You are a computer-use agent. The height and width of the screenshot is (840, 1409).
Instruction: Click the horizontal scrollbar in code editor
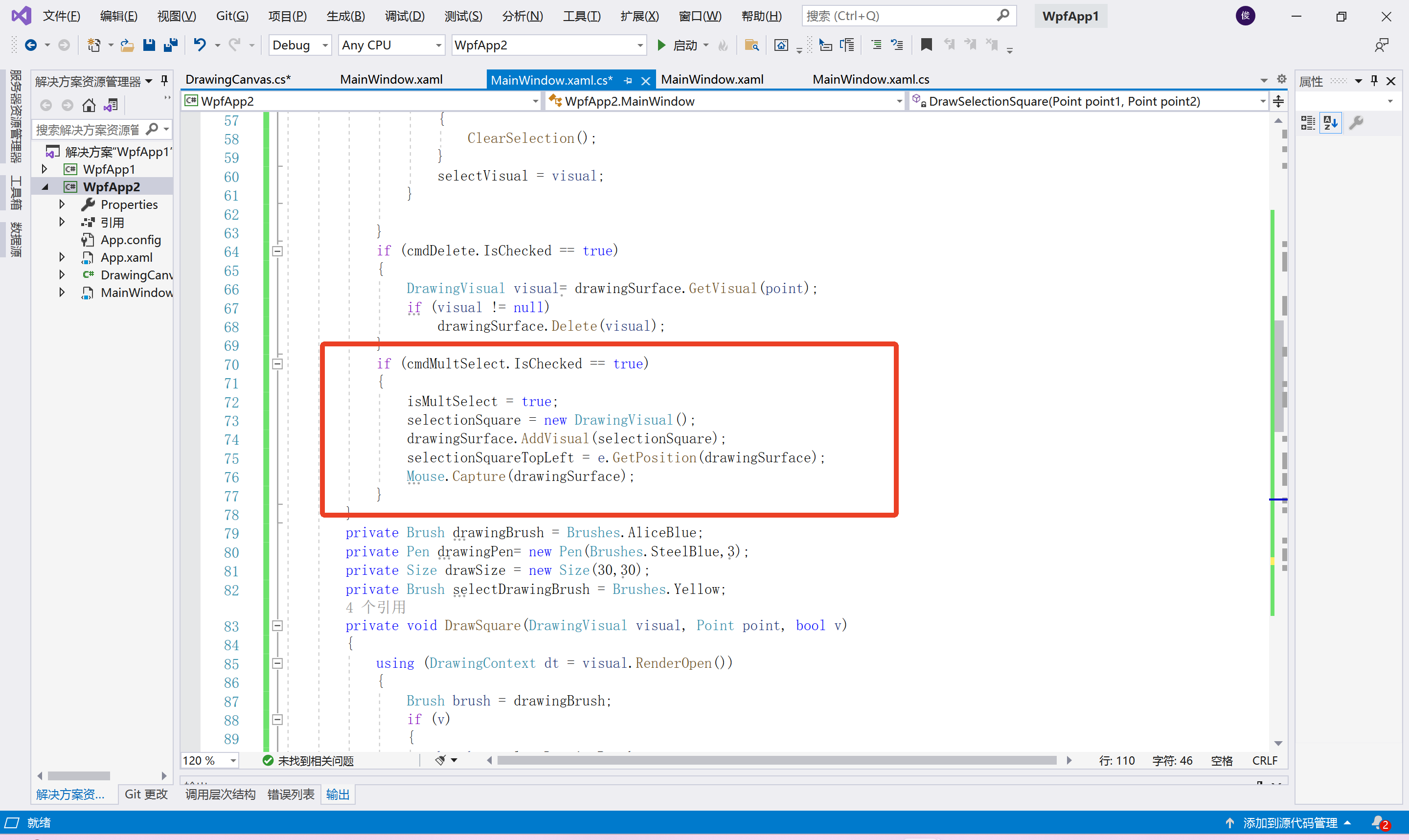point(776,760)
